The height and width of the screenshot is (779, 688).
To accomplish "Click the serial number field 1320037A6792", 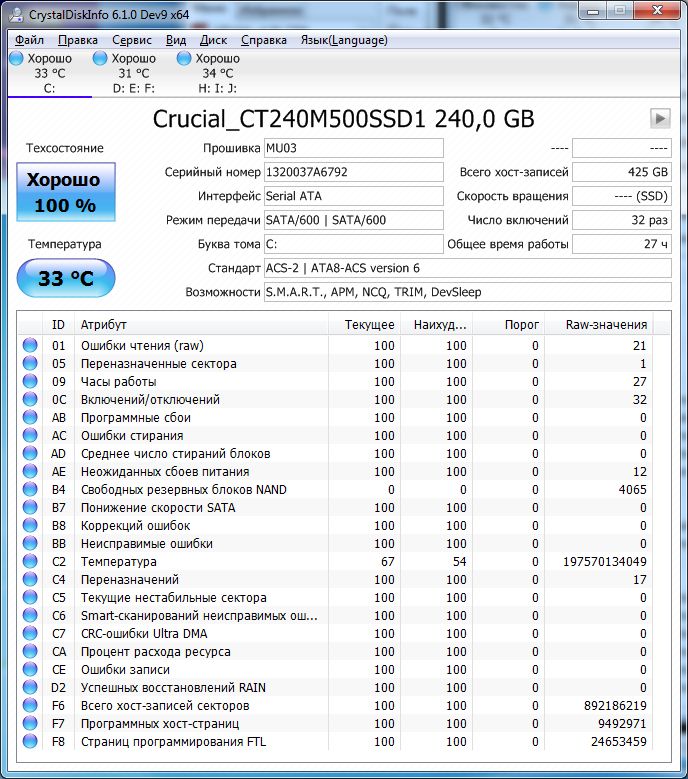I will click(353, 172).
